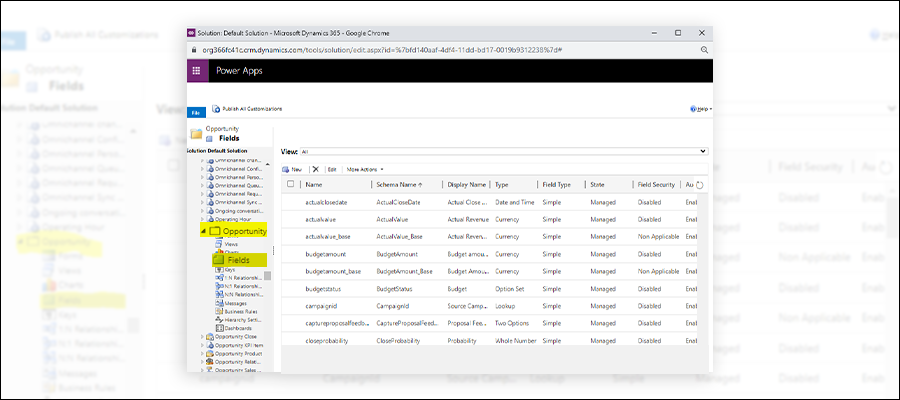Click the New field icon in toolbar

tap(286, 170)
